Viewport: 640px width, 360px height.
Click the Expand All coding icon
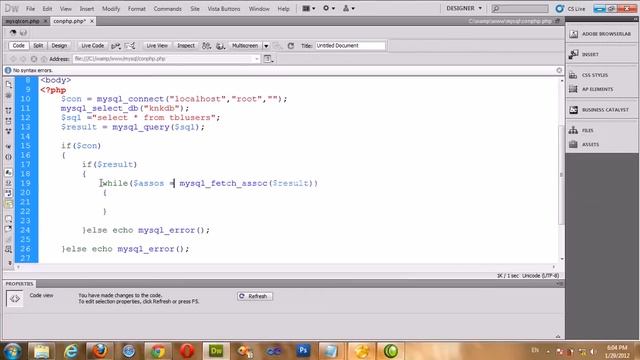tap(9, 131)
